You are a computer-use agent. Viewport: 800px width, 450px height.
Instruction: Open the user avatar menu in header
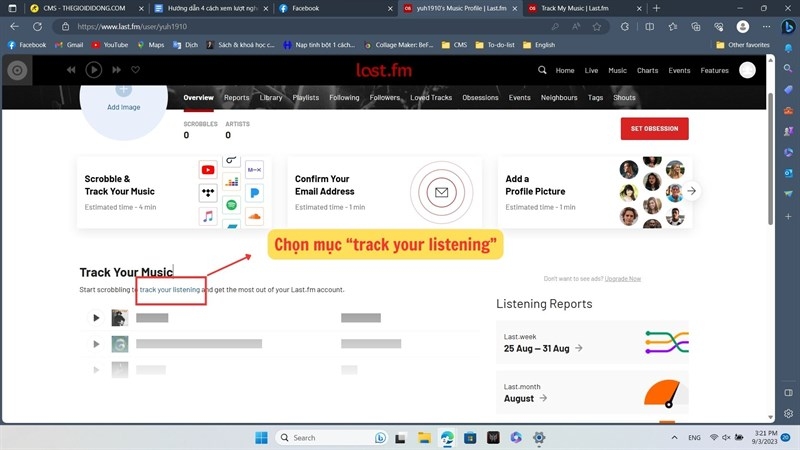point(747,70)
